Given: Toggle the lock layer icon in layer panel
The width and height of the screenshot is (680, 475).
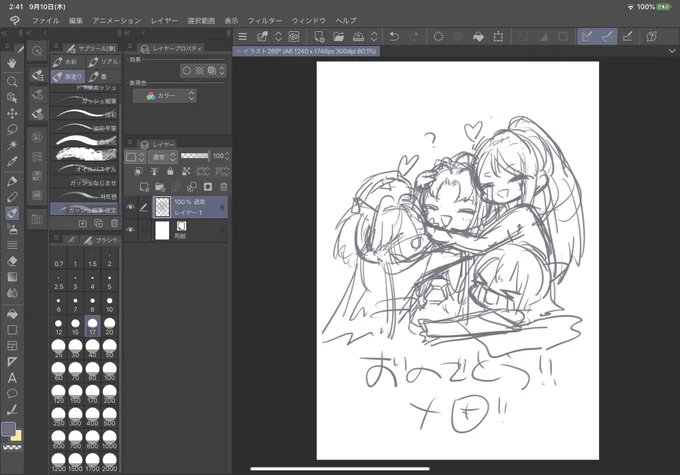Looking at the screenshot, I should click(x=170, y=171).
